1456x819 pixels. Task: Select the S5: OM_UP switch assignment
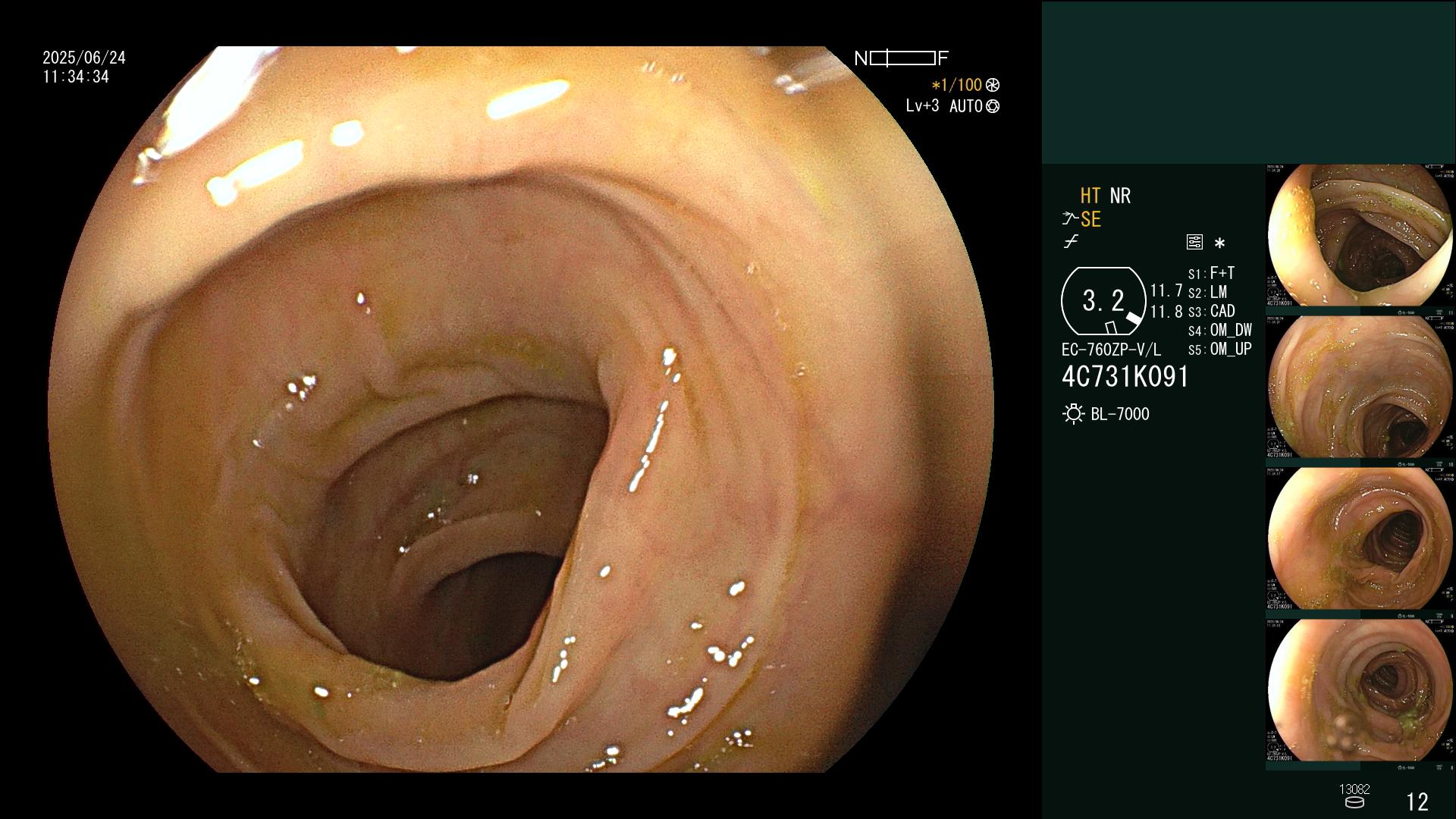point(1220,349)
